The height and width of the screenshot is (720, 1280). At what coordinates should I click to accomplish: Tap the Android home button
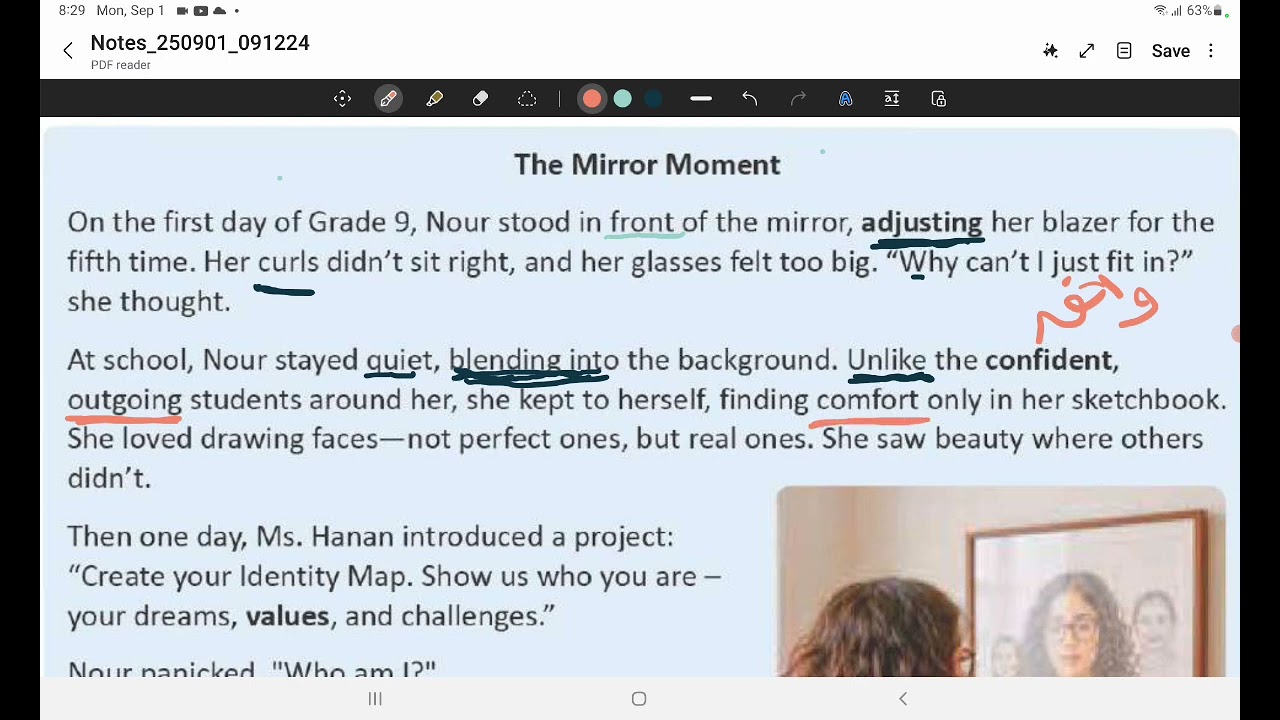(639, 699)
